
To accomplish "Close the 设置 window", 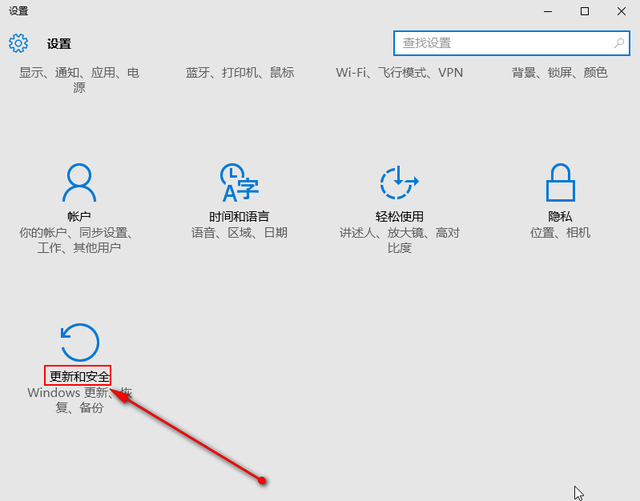I will [621, 11].
